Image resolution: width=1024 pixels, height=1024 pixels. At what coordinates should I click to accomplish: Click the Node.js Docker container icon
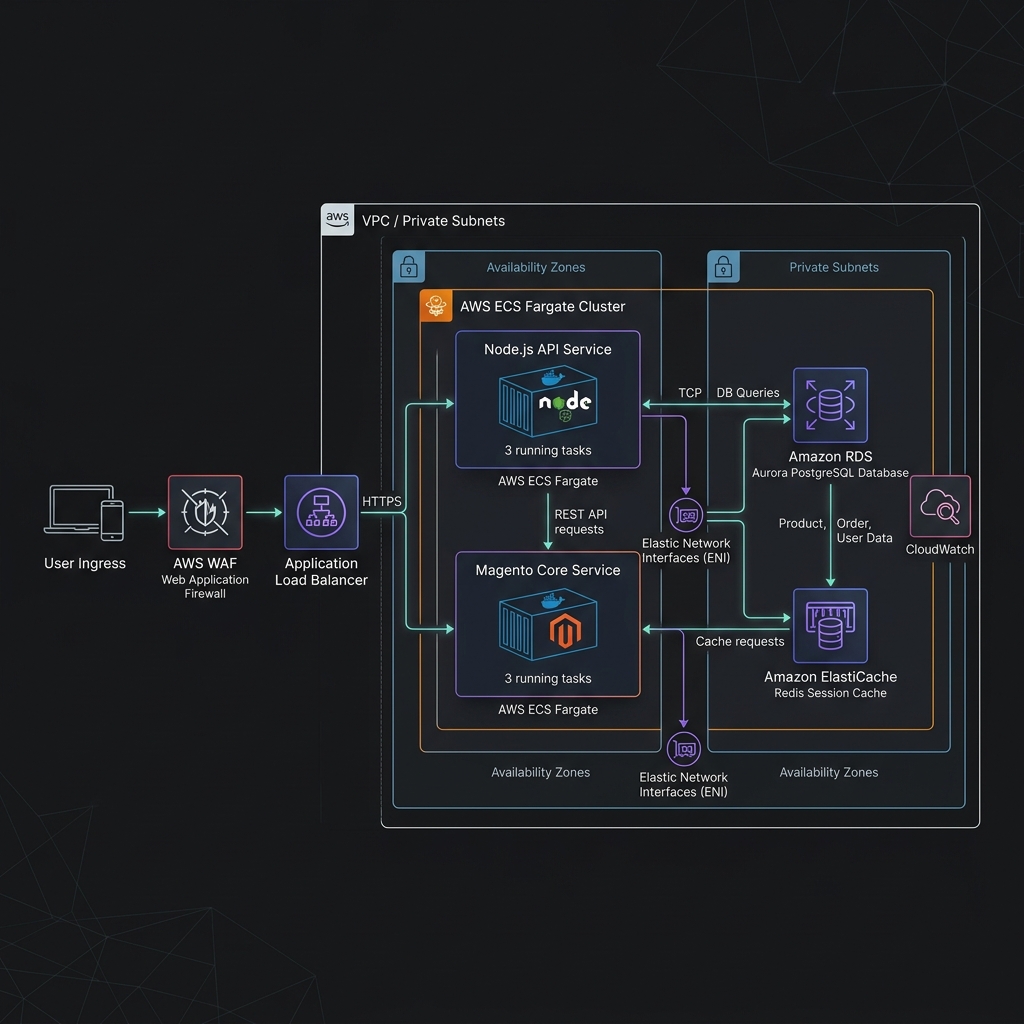pyautogui.click(x=548, y=402)
